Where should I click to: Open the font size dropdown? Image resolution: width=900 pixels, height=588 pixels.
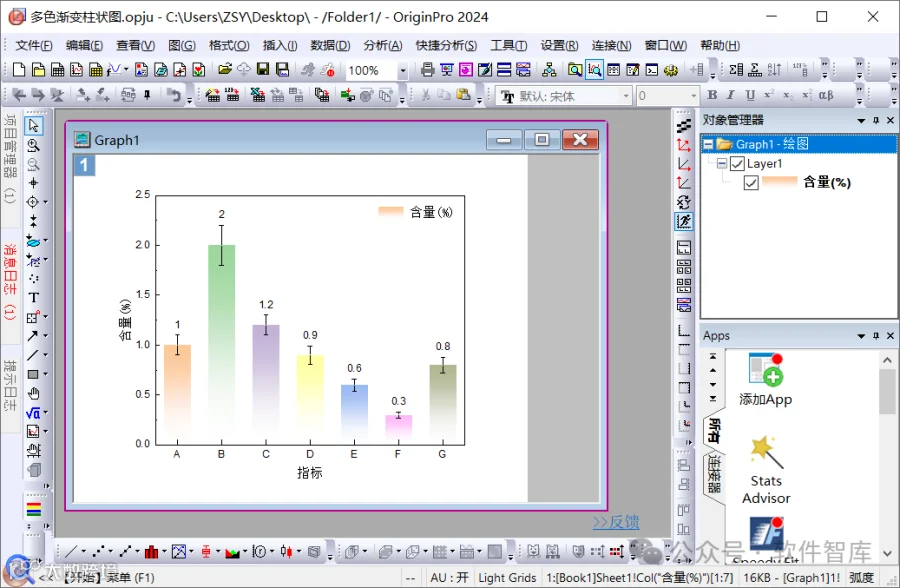tap(694, 96)
